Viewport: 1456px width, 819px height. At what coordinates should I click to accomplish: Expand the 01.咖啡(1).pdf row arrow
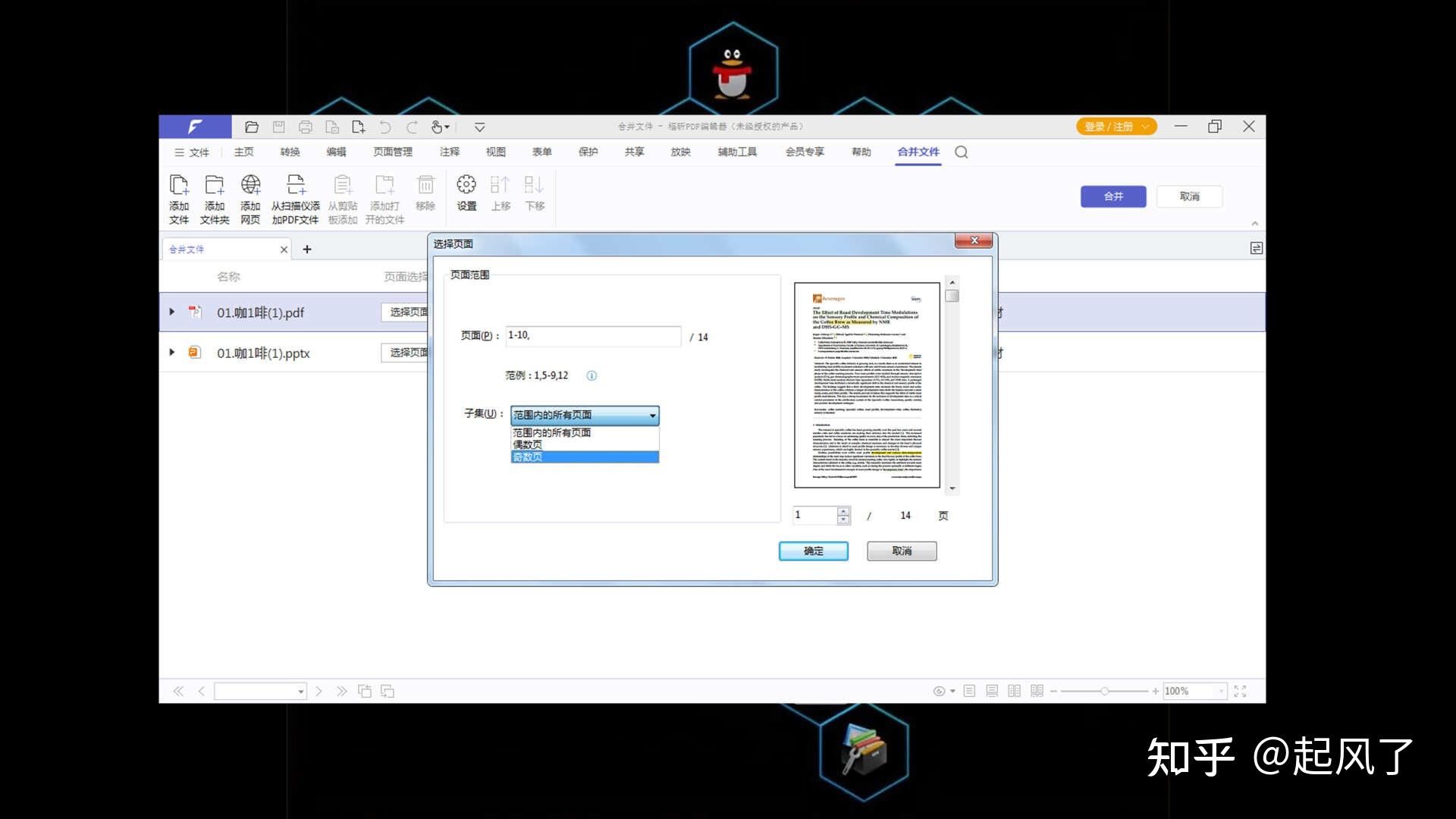(172, 312)
